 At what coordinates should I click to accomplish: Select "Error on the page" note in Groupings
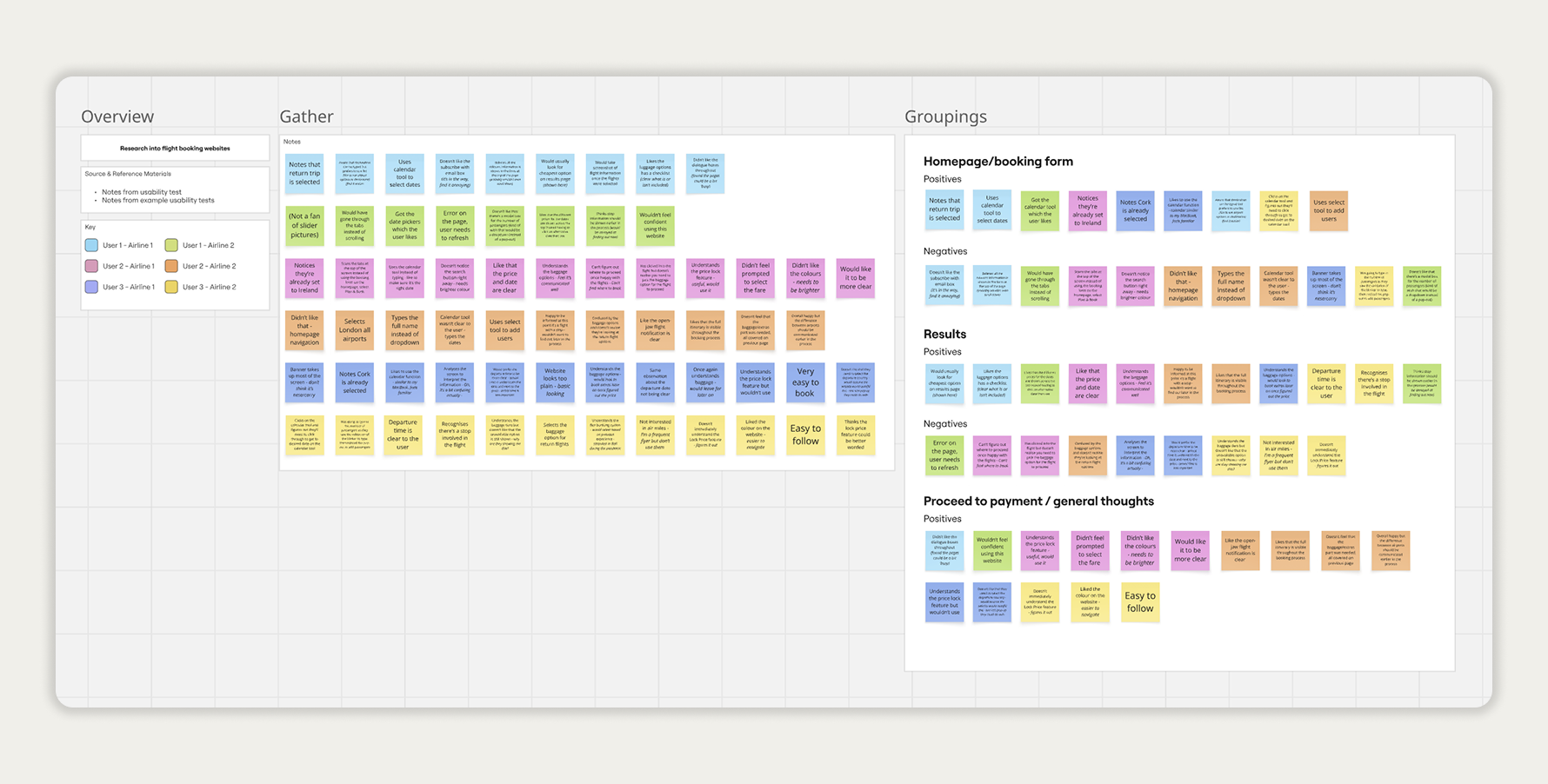(x=944, y=455)
